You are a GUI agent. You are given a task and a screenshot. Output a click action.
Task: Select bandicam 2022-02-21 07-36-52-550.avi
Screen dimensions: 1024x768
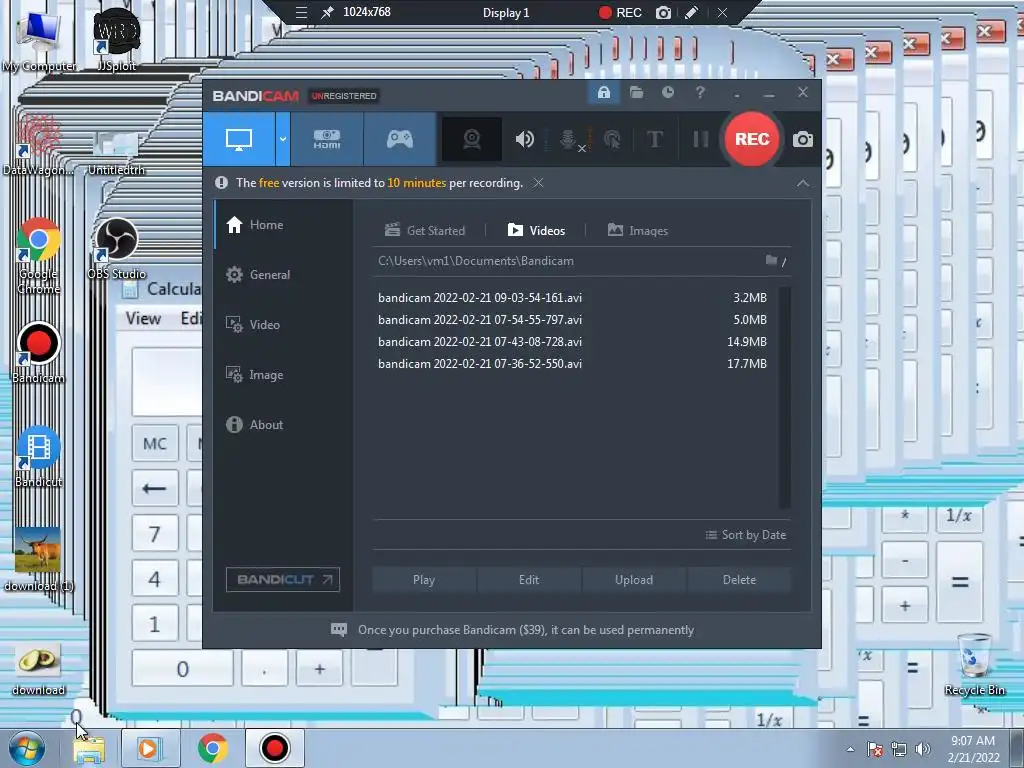pyautogui.click(x=573, y=364)
